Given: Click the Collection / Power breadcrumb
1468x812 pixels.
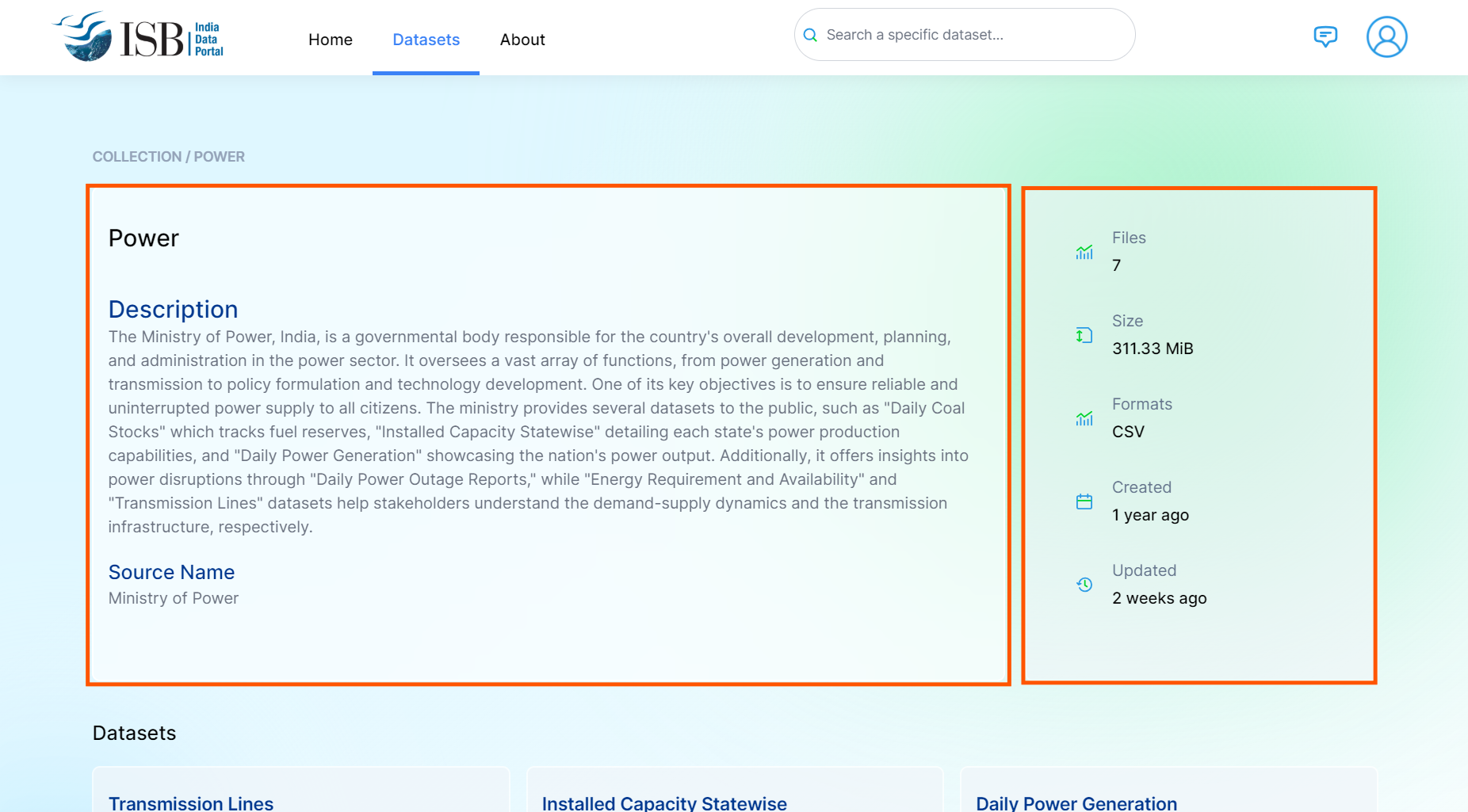Looking at the screenshot, I should pos(168,157).
